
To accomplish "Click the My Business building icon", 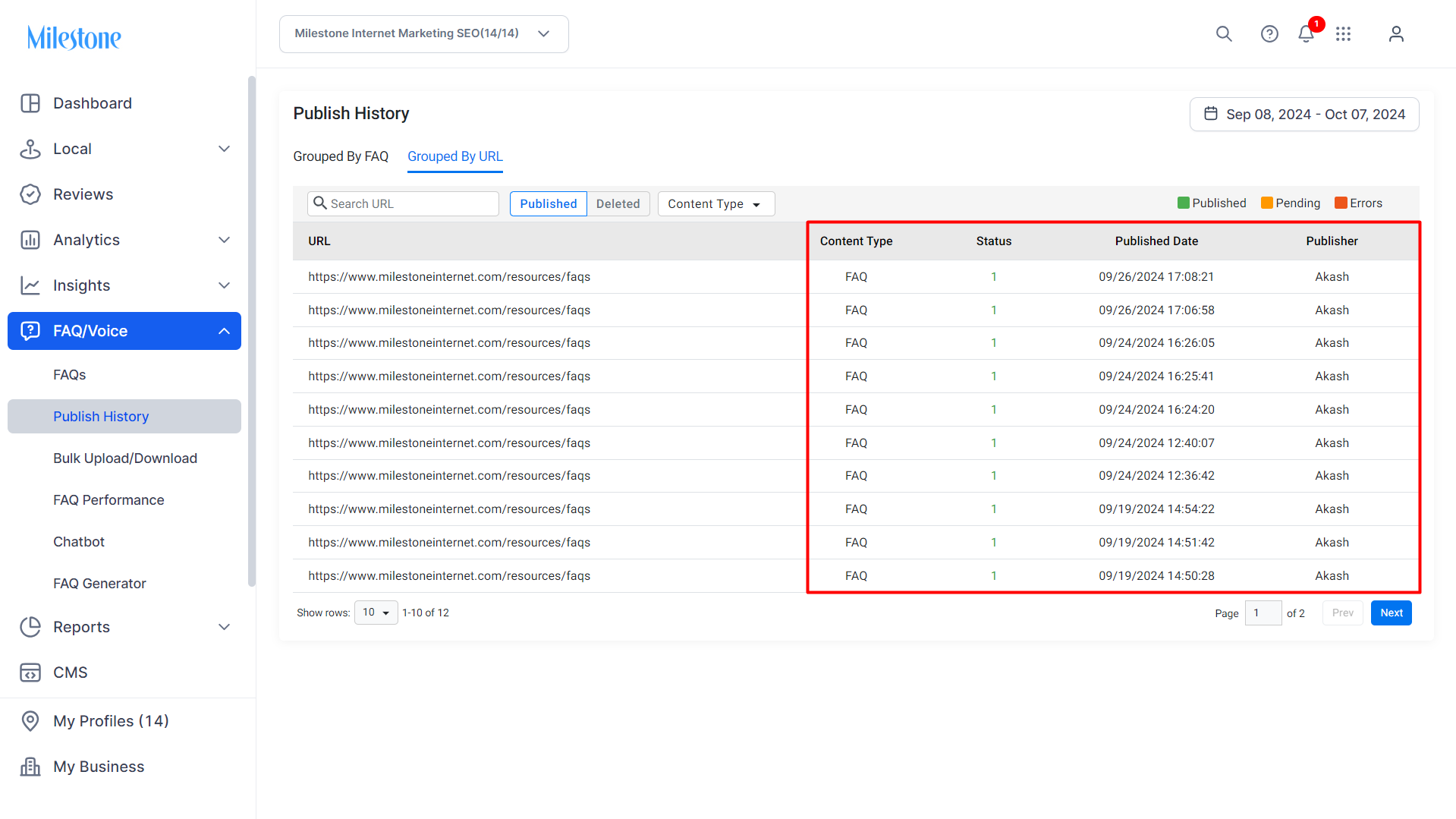I will 30,767.
